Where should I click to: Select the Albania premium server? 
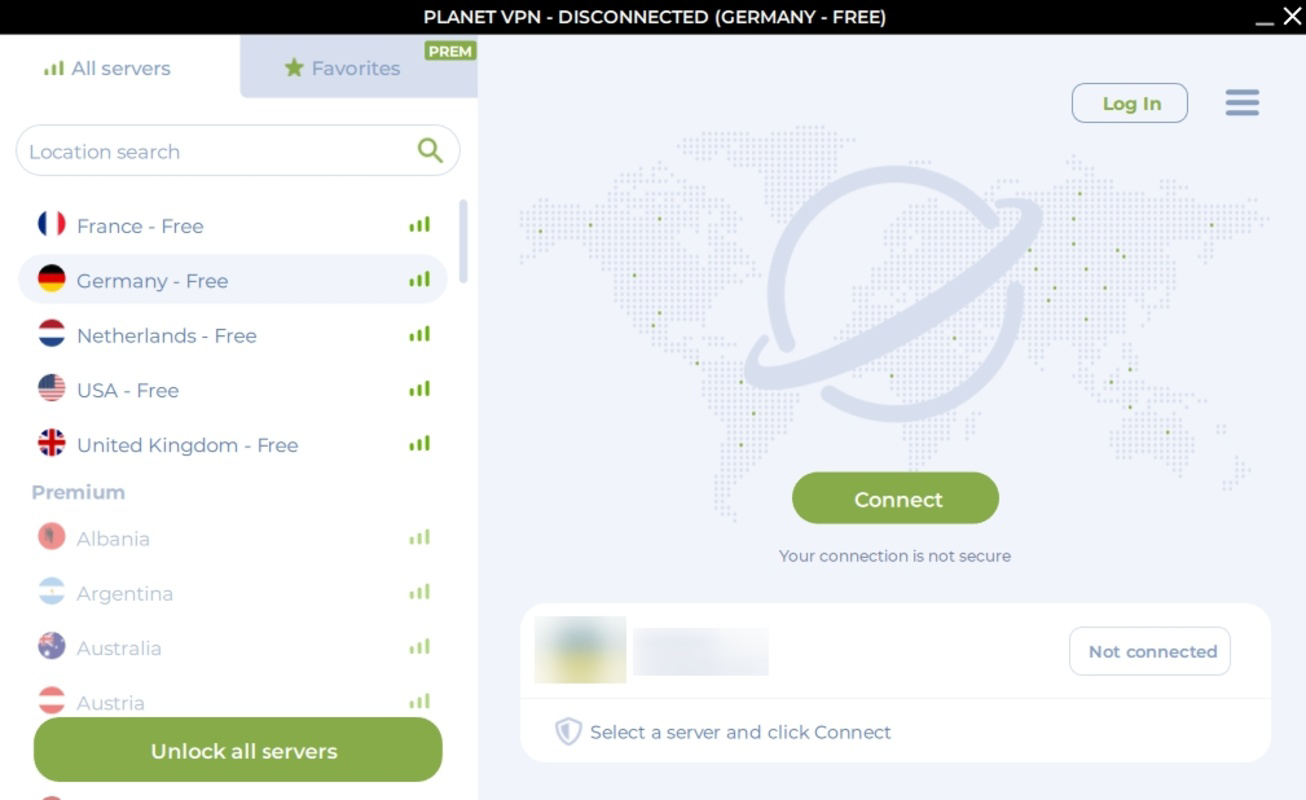click(113, 538)
